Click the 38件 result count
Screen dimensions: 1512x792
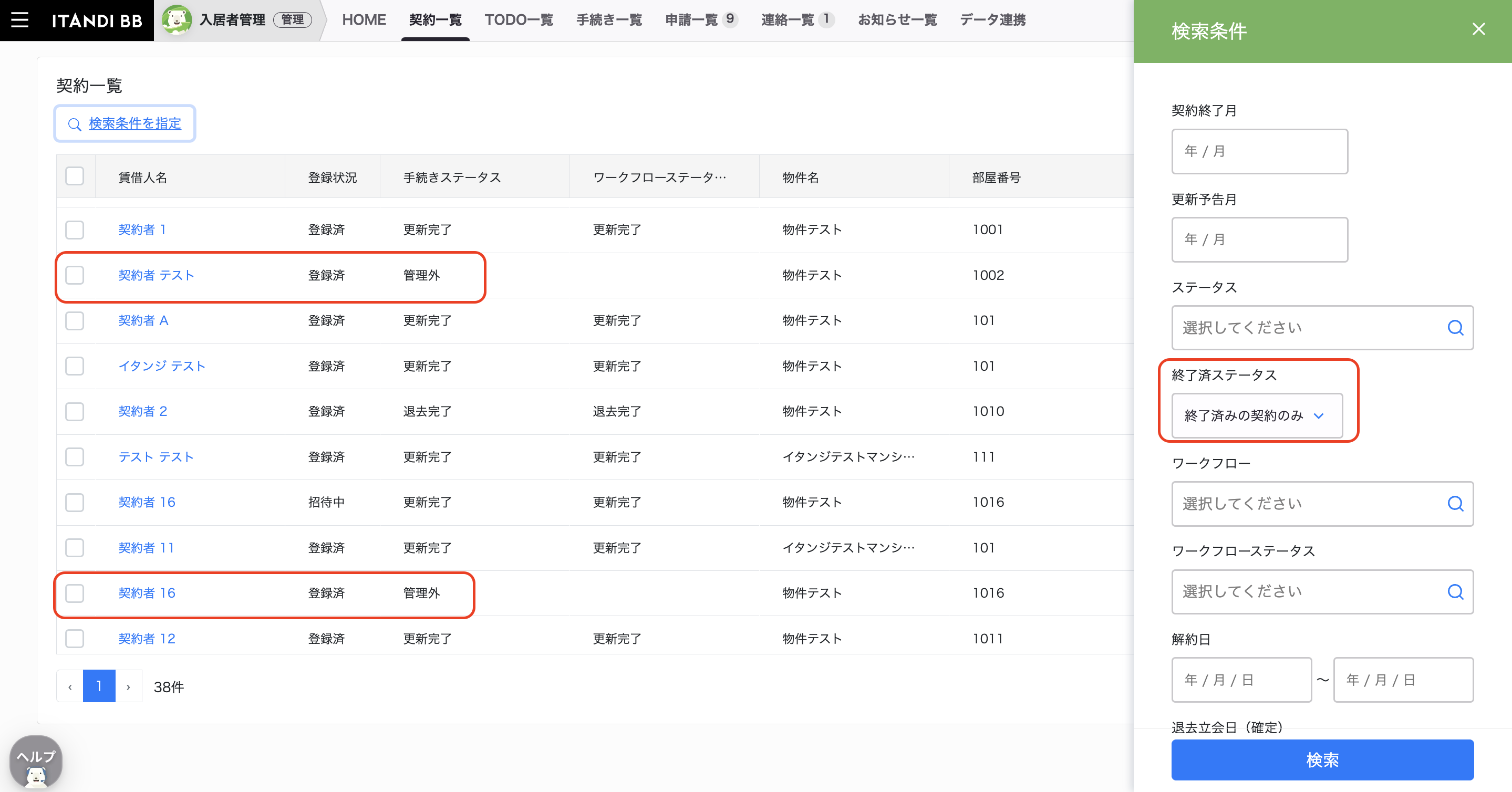169,687
